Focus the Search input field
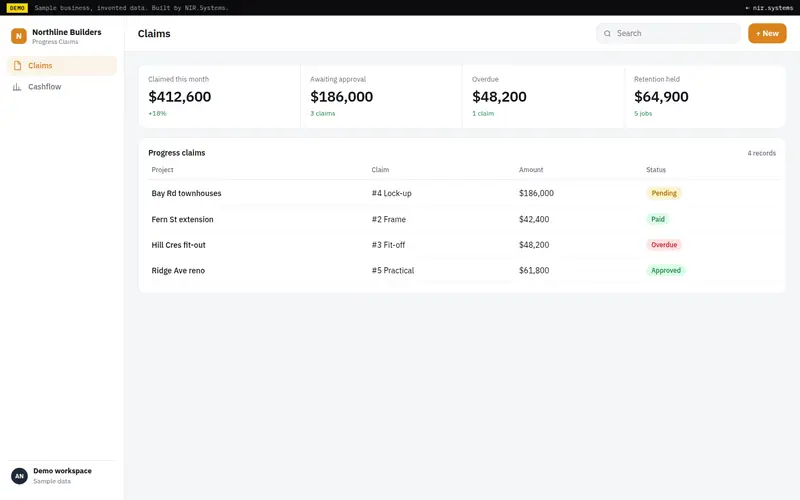This screenshot has height=500, width=800. pos(668,33)
